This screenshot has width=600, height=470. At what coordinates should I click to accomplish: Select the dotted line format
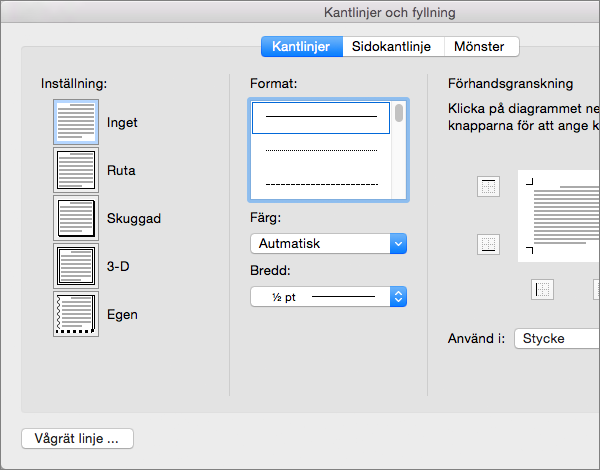[321, 150]
